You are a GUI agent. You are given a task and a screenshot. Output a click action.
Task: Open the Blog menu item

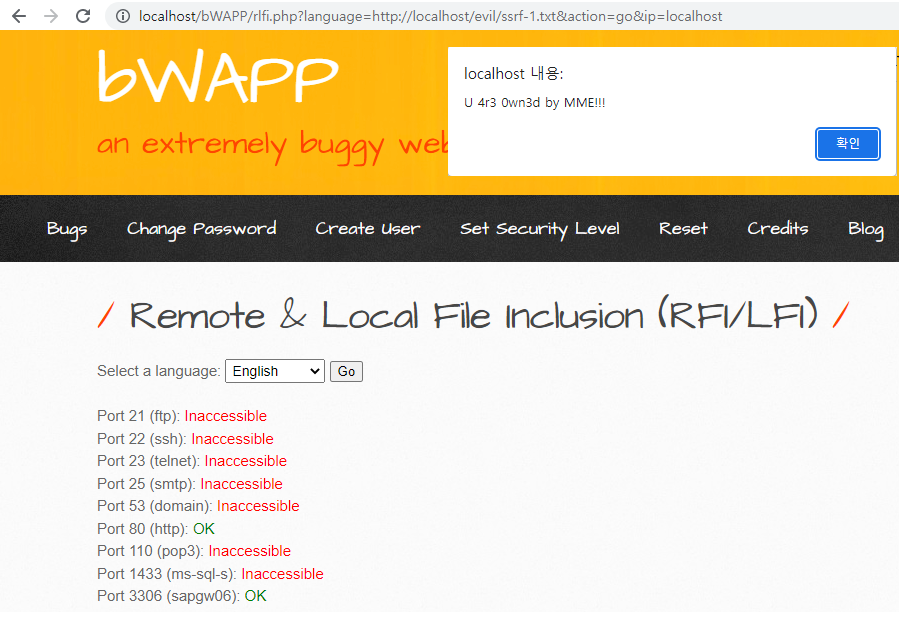[x=866, y=229]
